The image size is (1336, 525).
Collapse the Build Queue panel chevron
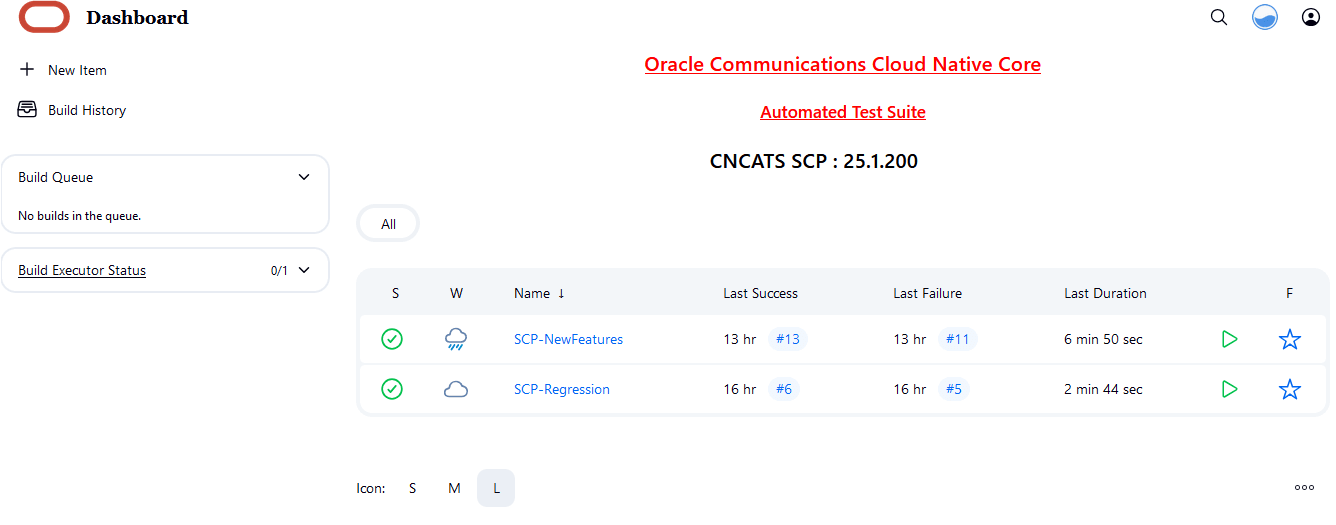click(305, 177)
